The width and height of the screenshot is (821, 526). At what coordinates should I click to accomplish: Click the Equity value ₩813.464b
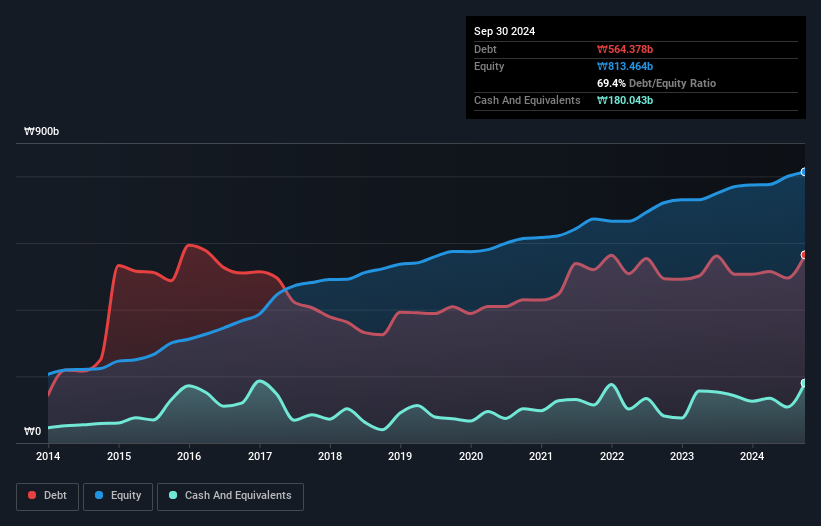(625, 66)
